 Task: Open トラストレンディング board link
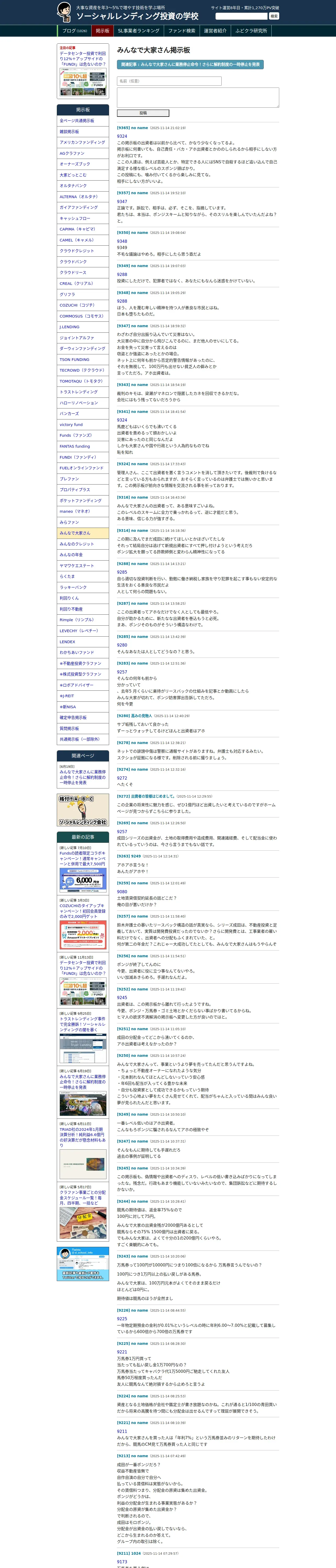[83, 392]
